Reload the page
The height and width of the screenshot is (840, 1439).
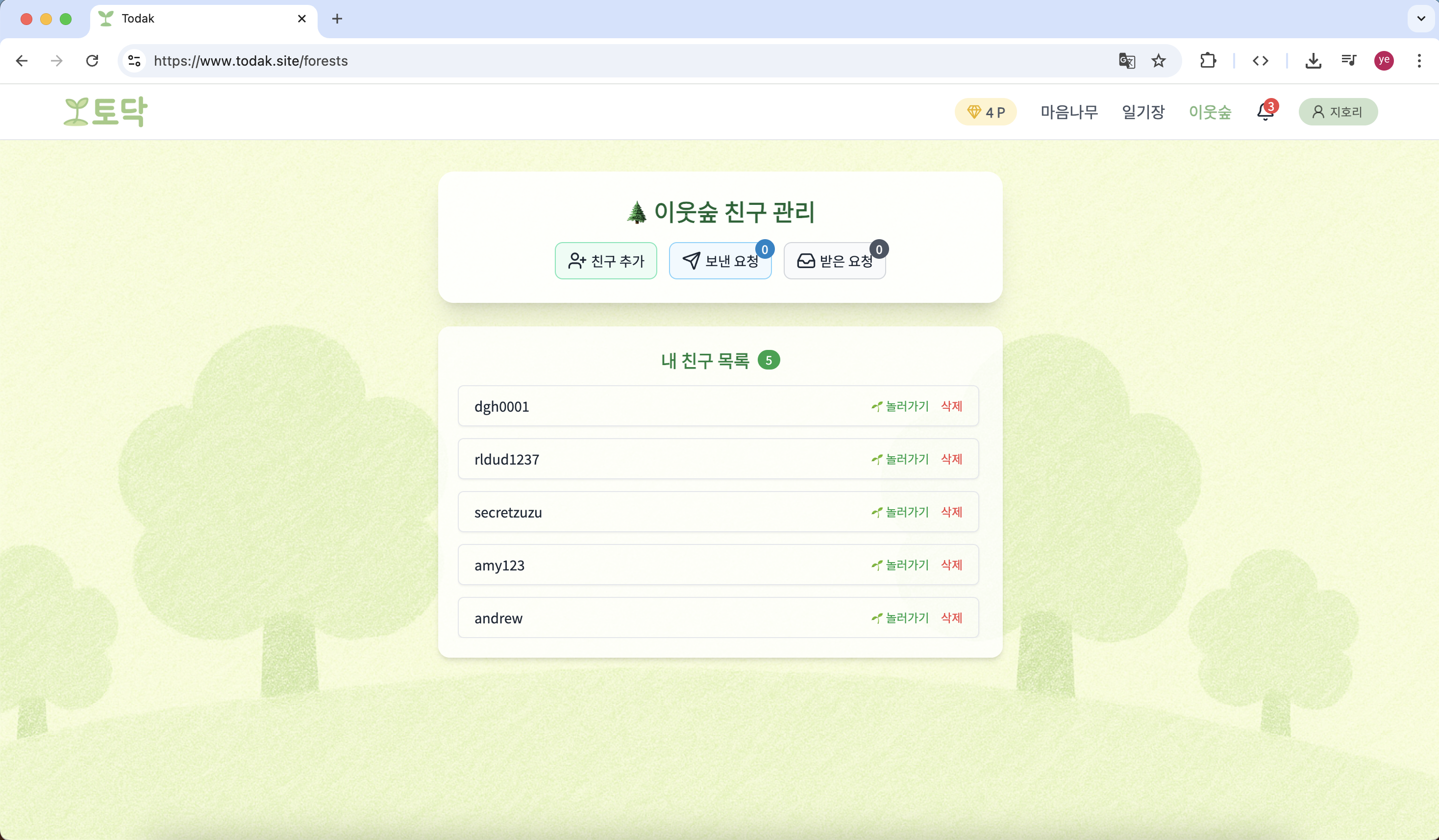click(x=92, y=61)
